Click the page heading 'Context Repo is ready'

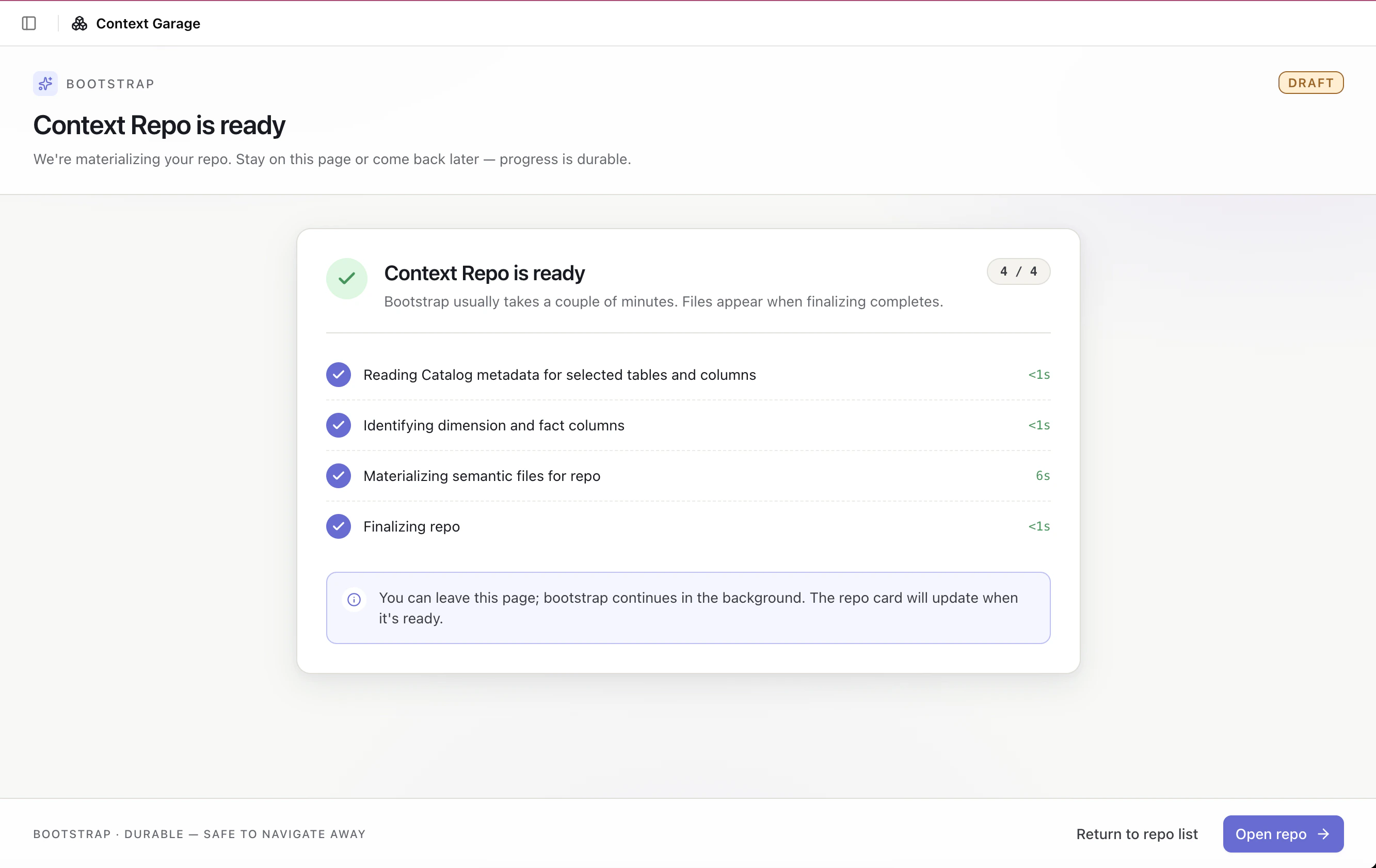[159, 125]
